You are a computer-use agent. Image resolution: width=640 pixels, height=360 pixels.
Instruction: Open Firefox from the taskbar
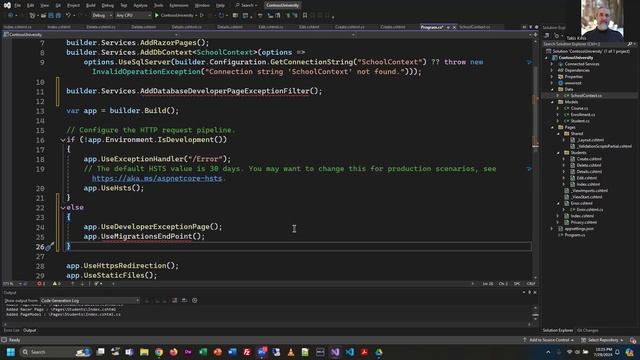[173, 352]
